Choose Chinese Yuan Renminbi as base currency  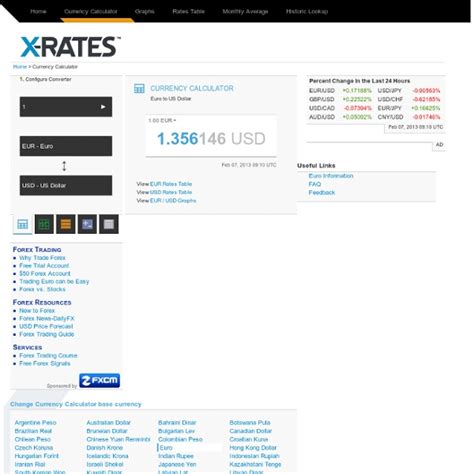point(118,439)
